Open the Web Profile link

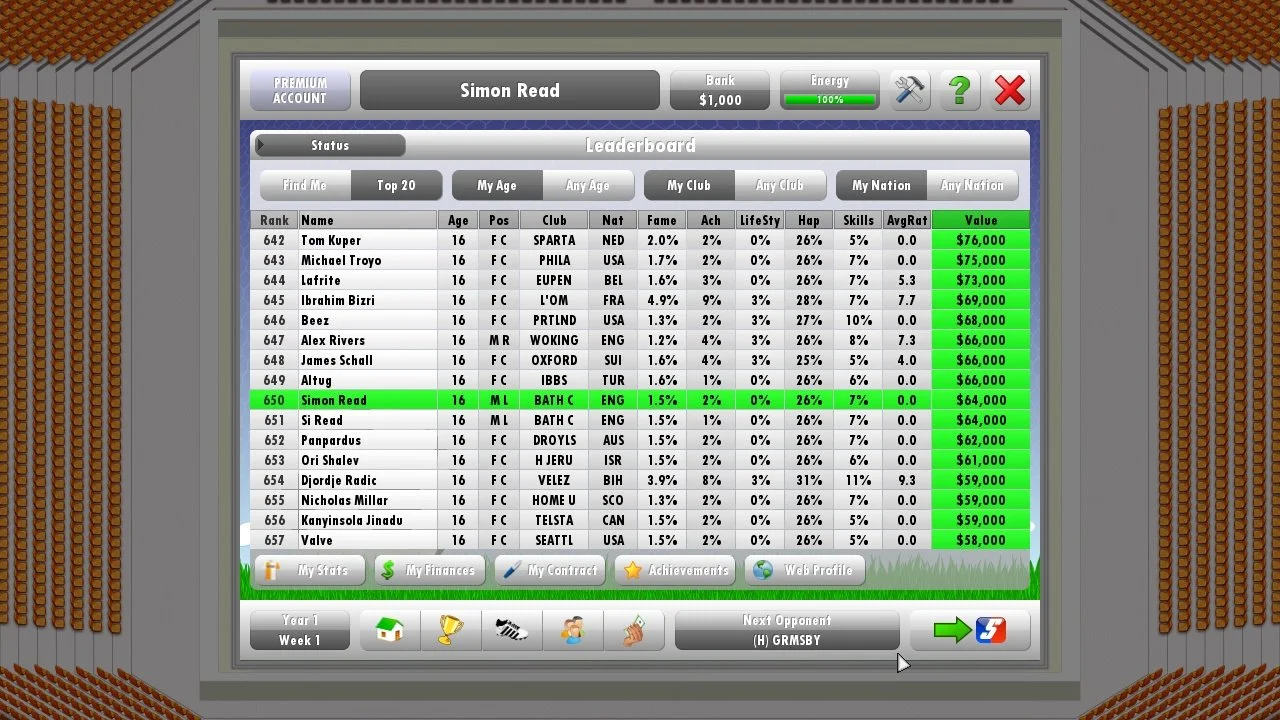click(x=805, y=570)
